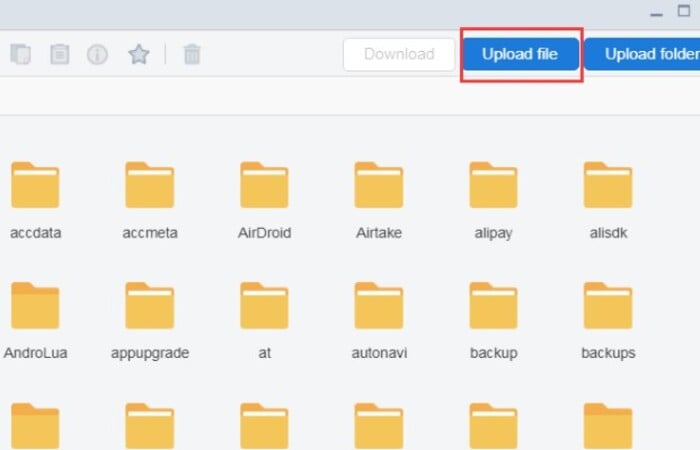Screen dimensions: 700x450
Task: Select the AirDroid folder icon
Action: 264,185
